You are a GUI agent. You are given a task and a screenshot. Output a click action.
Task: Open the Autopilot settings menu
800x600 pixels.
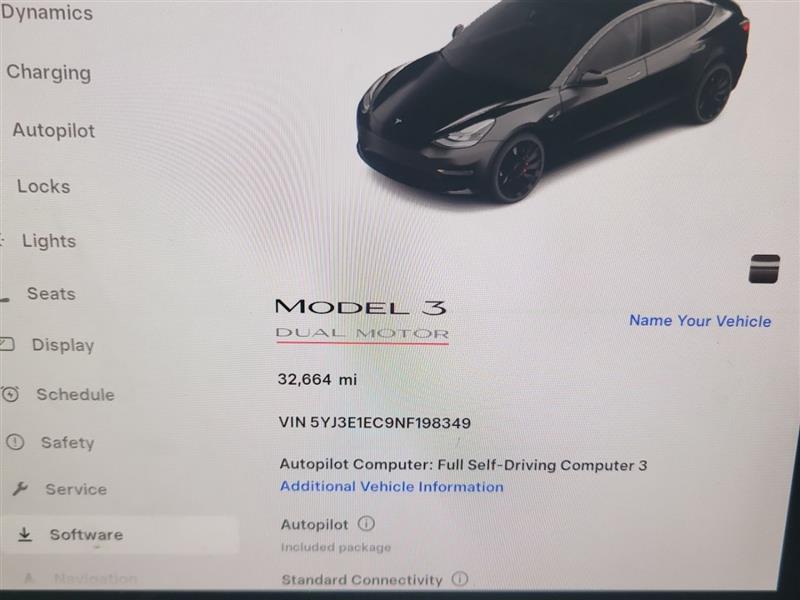pos(54,131)
